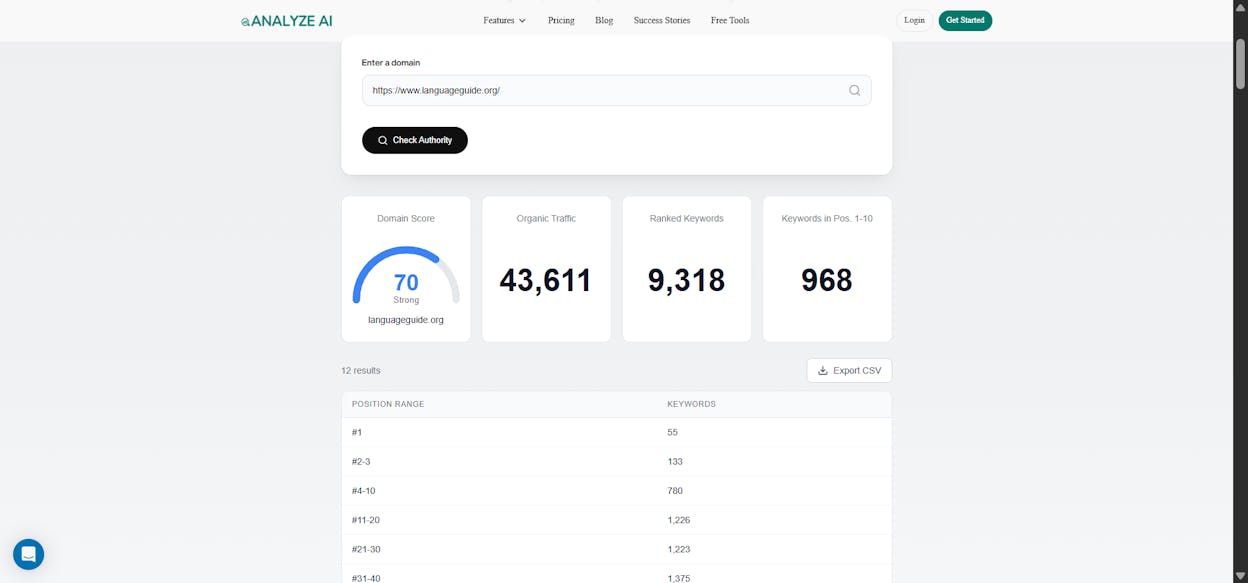Click the download icon in Export CSV
Viewport: 1248px width, 583px height.
(x=823, y=370)
